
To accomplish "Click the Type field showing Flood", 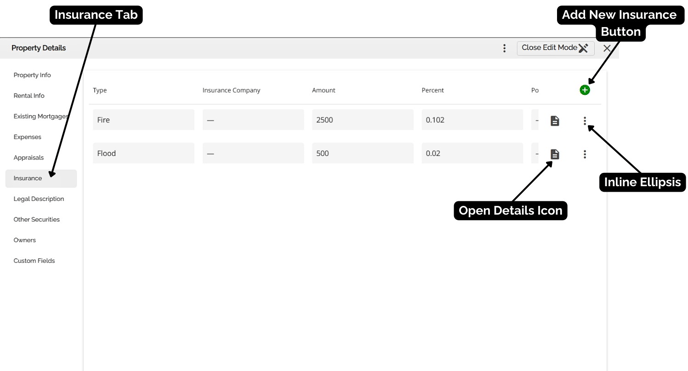I will point(143,153).
